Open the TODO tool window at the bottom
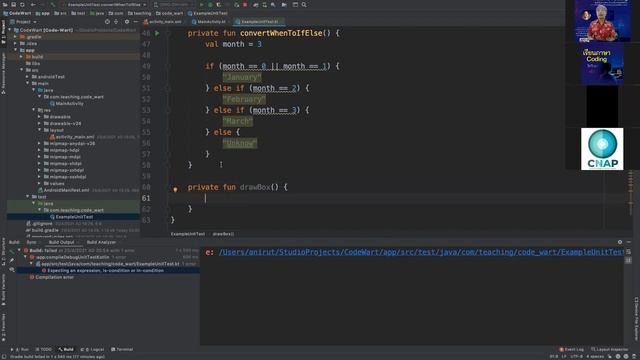 [x=44, y=349]
